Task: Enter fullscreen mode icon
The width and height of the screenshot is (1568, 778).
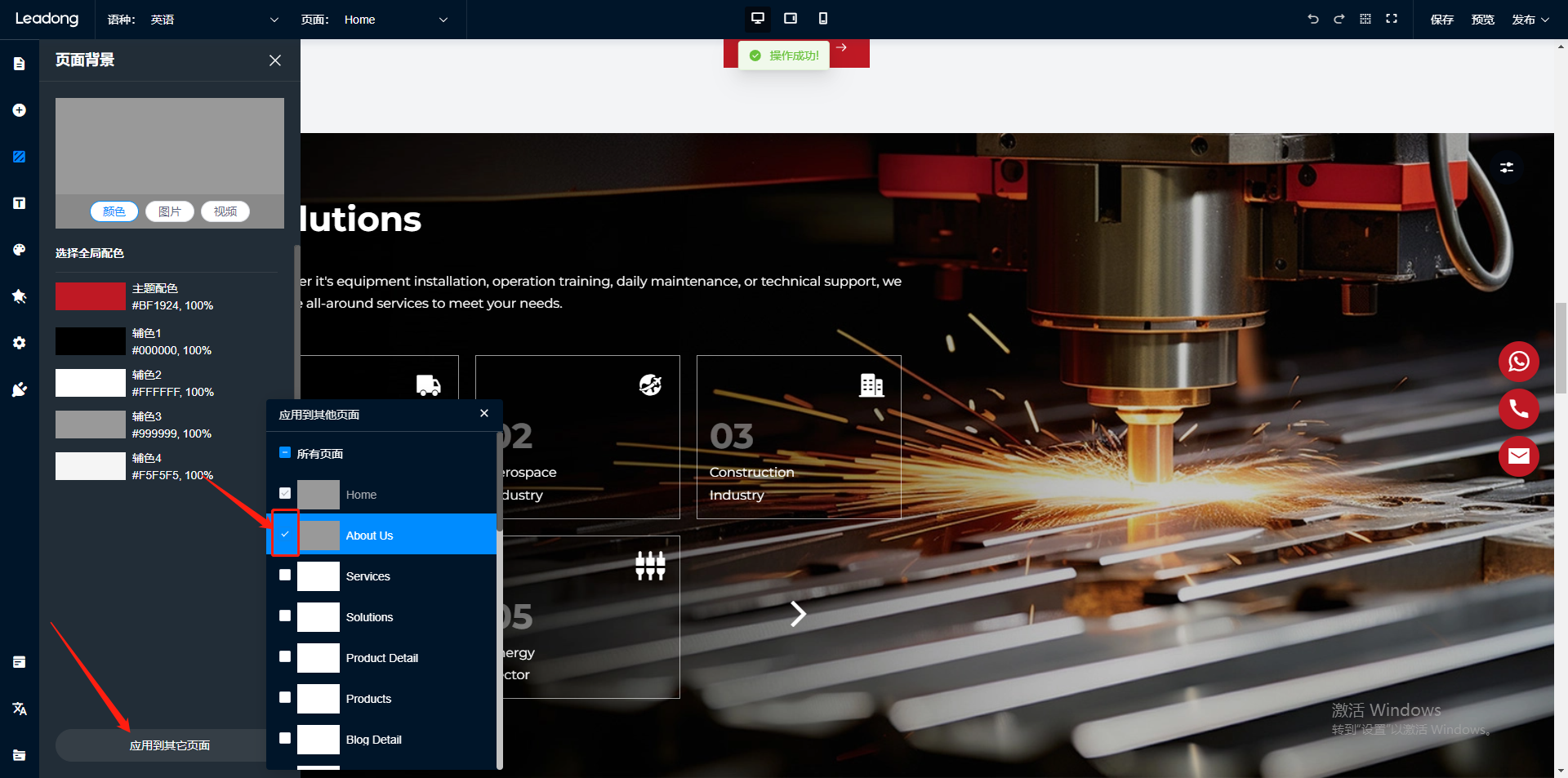Action: click(1392, 19)
